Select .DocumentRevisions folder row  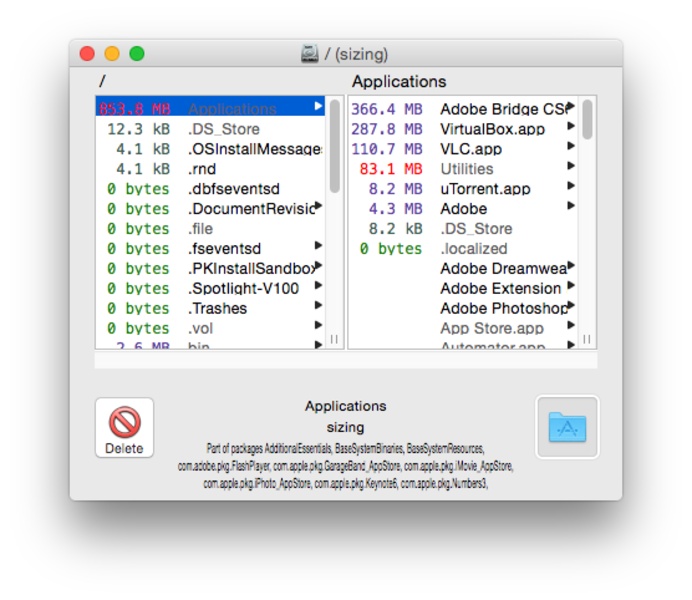tap(210, 208)
